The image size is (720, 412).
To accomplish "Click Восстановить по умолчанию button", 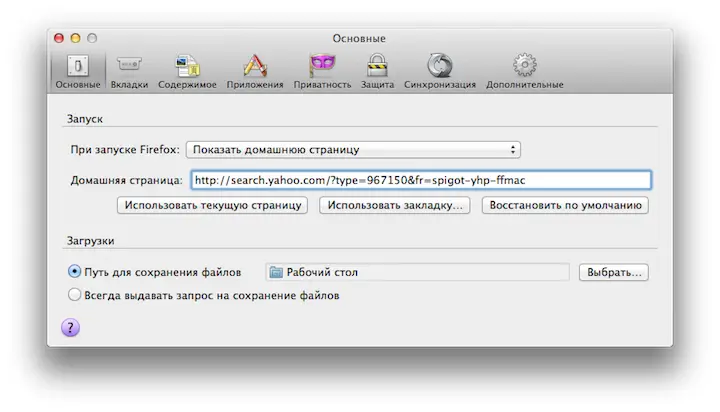I will 565,205.
